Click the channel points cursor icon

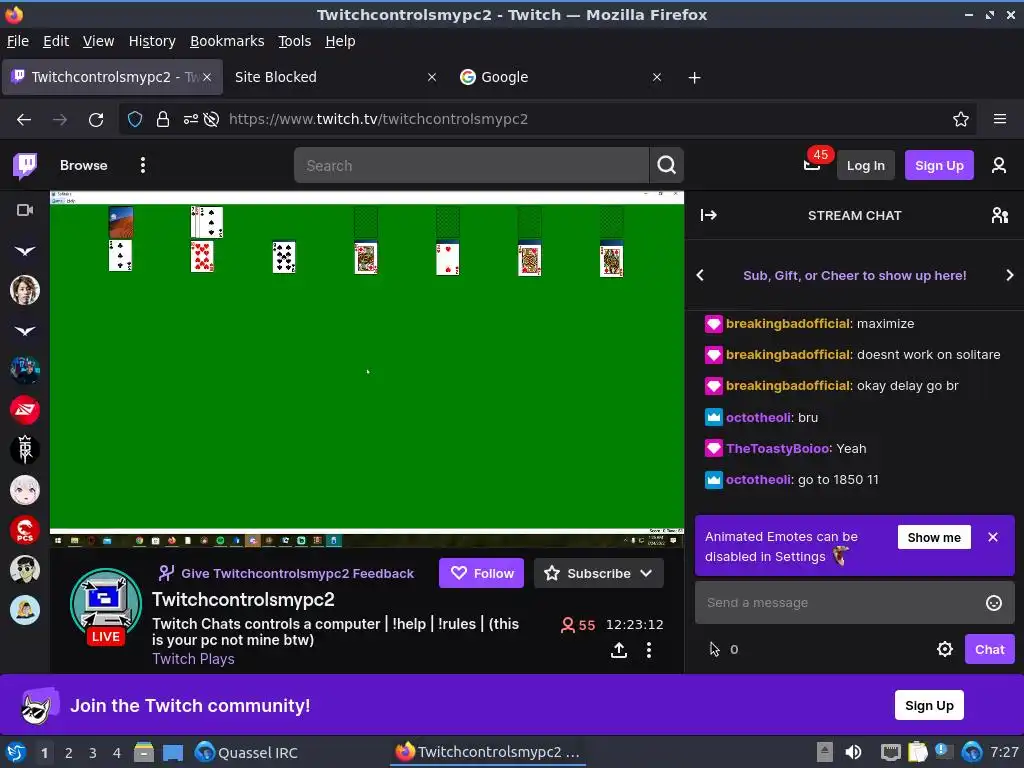click(x=714, y=649)
